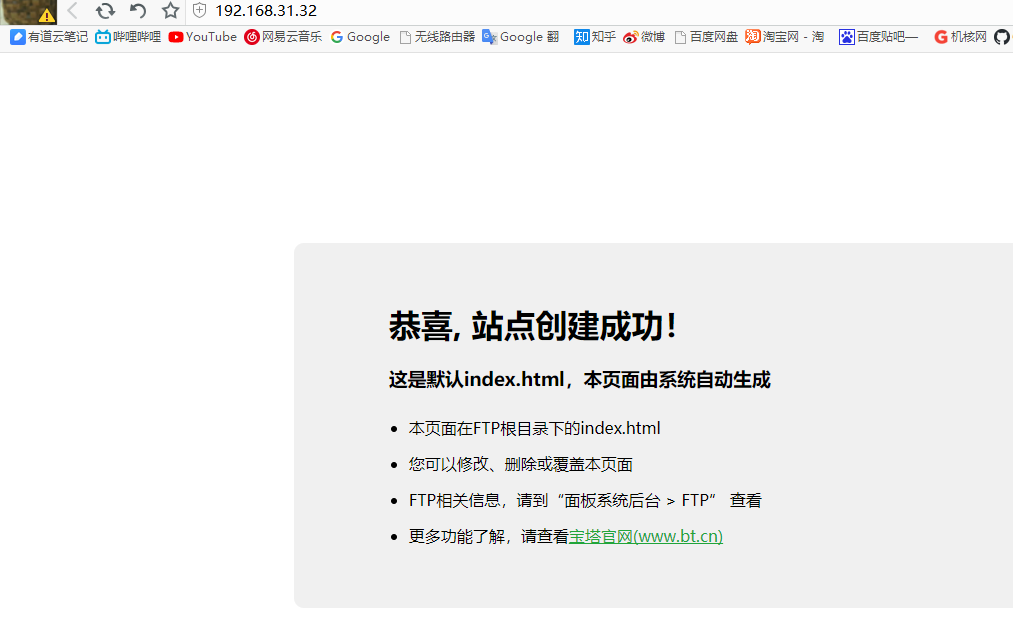1013x633 pixels.
Task: Open the Google bookmark
Action: tap(360, 37)
